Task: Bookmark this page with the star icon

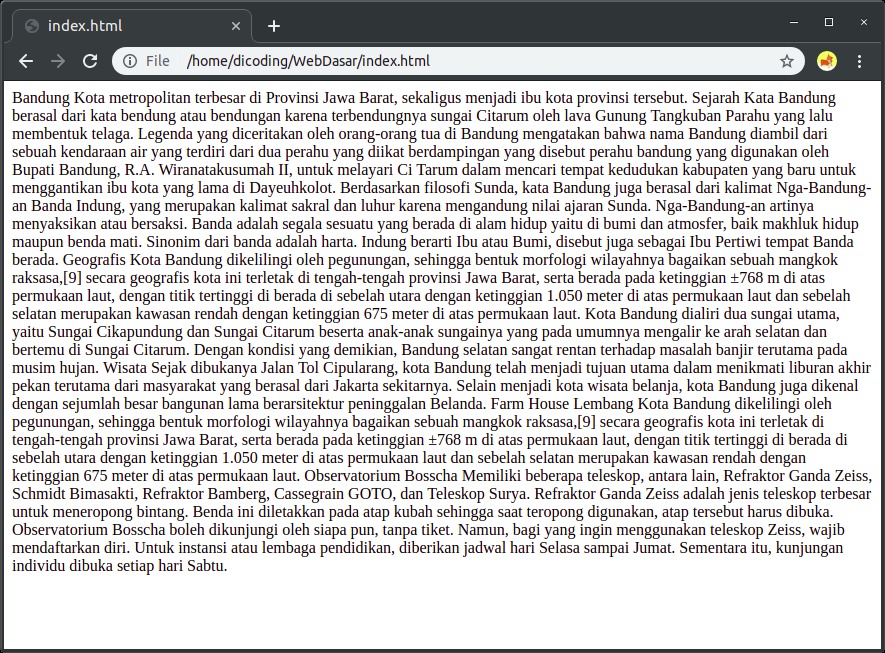Action: 787,61
